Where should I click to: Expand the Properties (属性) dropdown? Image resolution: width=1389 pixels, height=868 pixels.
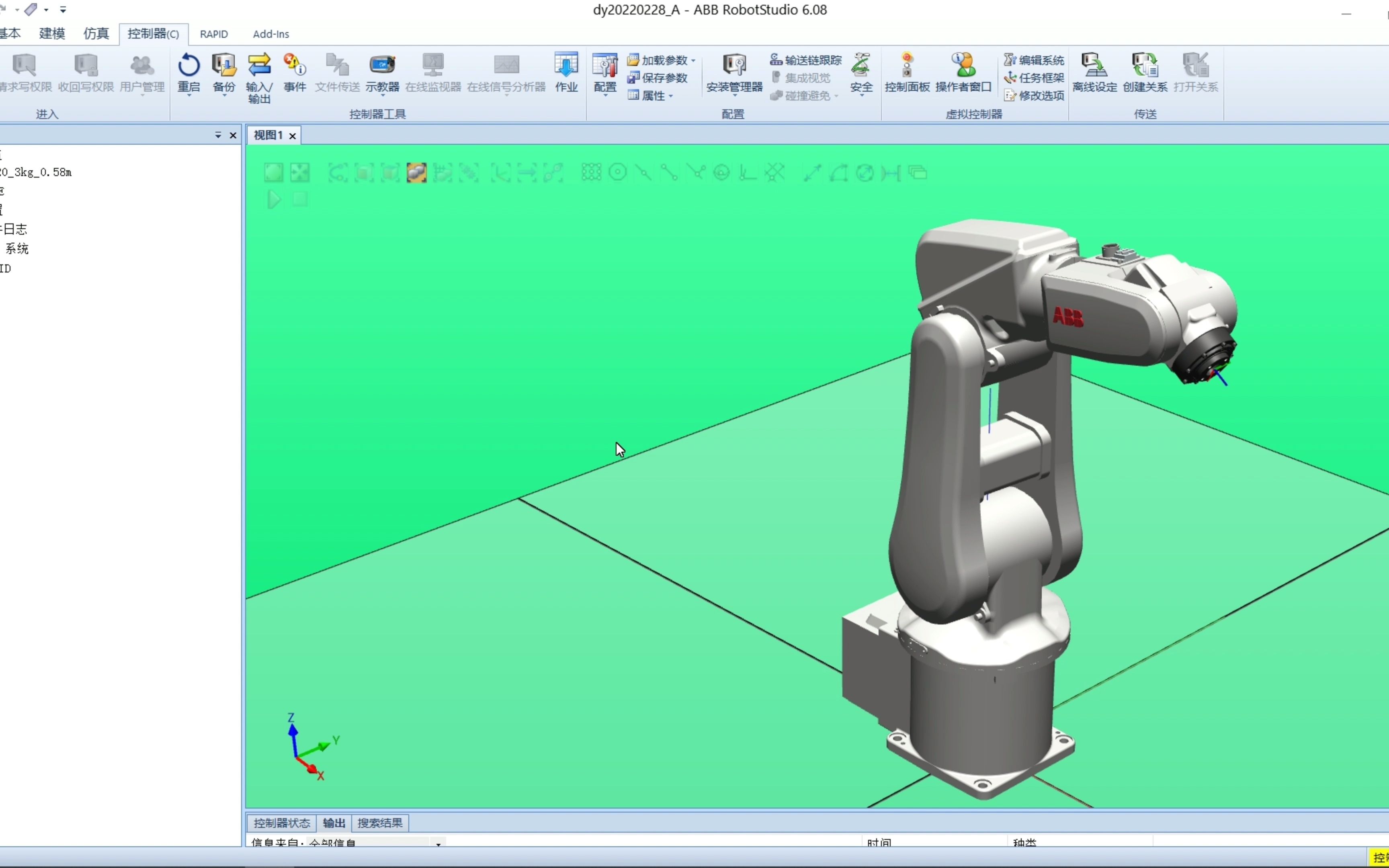[x=670, y=96]
